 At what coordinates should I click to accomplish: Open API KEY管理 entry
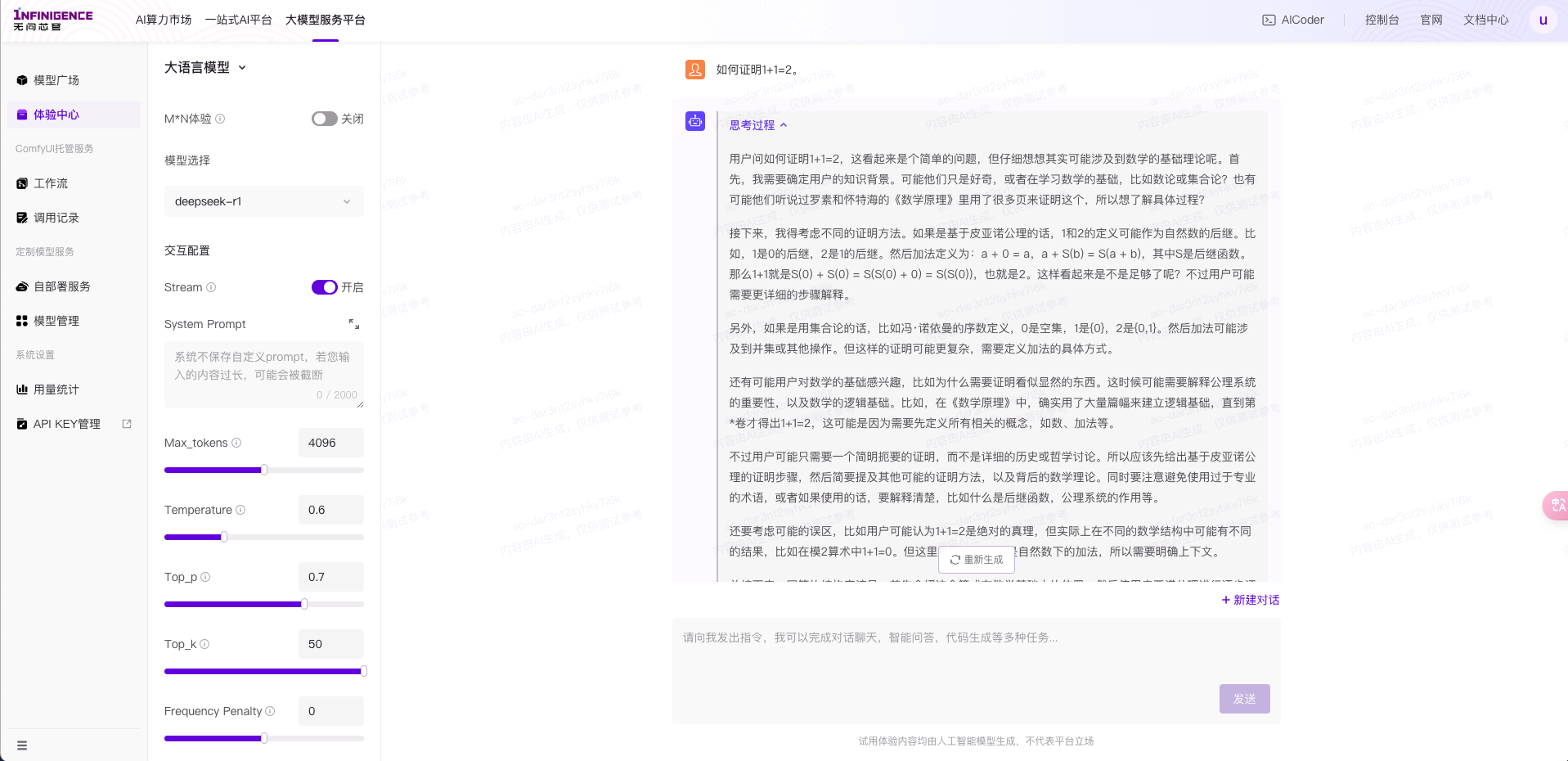pyautogui.click(x=66, y=424)
